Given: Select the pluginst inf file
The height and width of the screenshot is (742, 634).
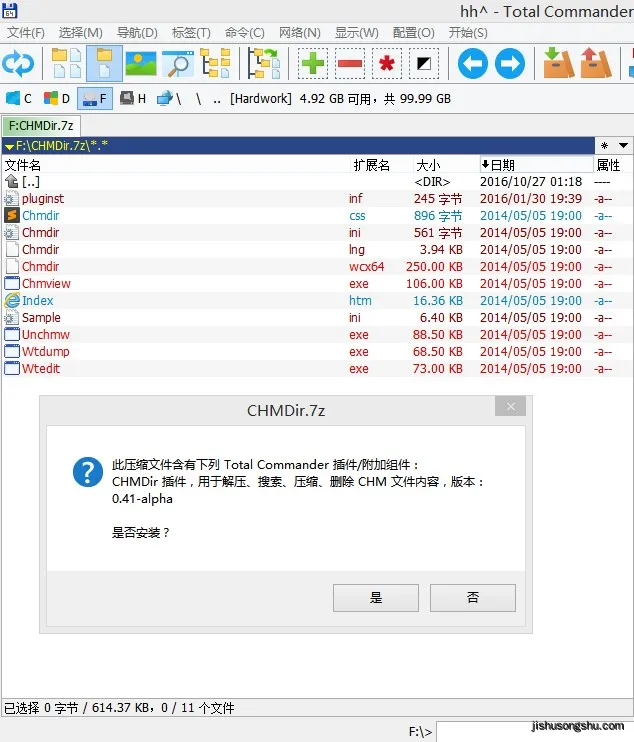Looking at the screenshot, I should point(317,199).
